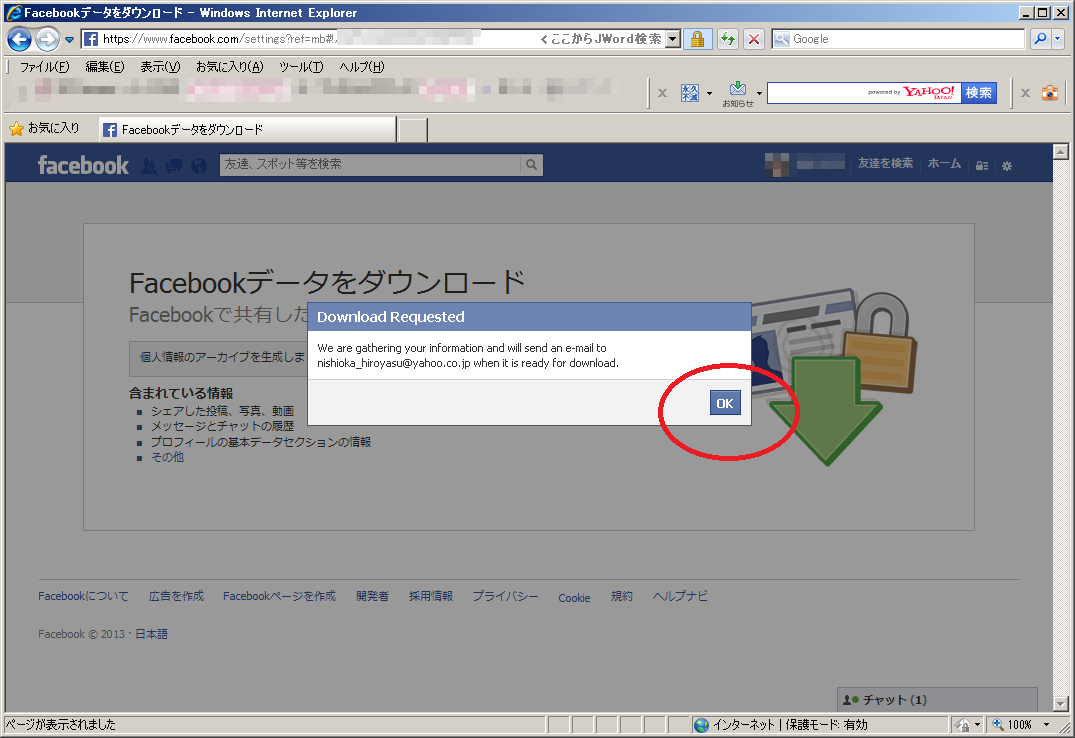Click scrollbar up arrow
Viewport: 1075px width, 738px height.
point(1061,152)
